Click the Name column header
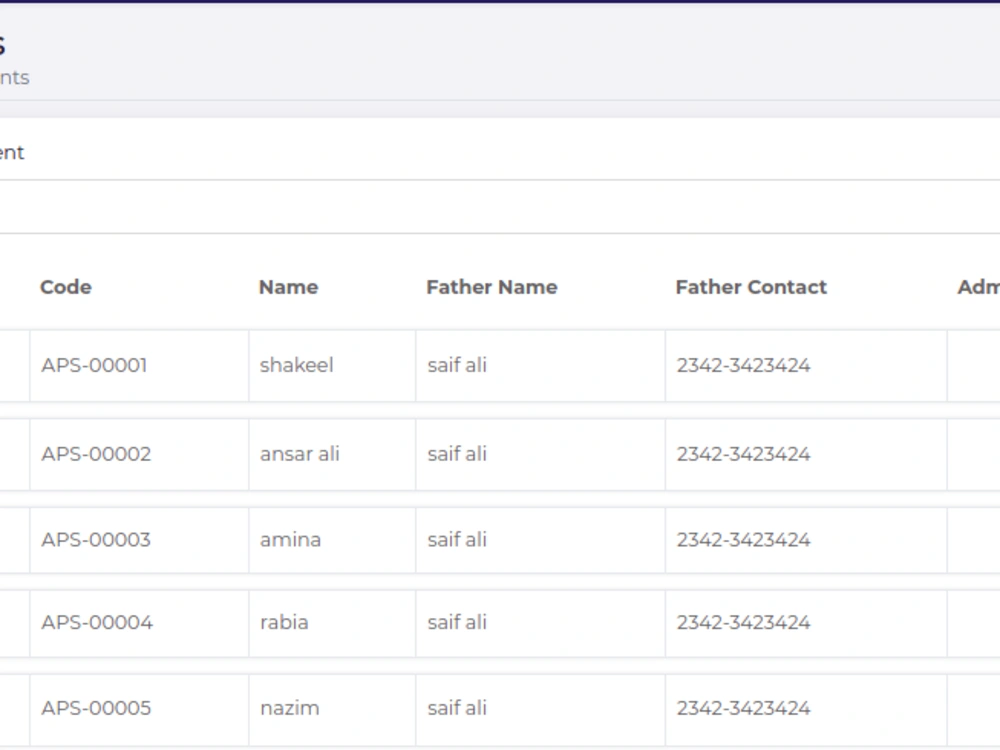 click(x=288, y=287)
